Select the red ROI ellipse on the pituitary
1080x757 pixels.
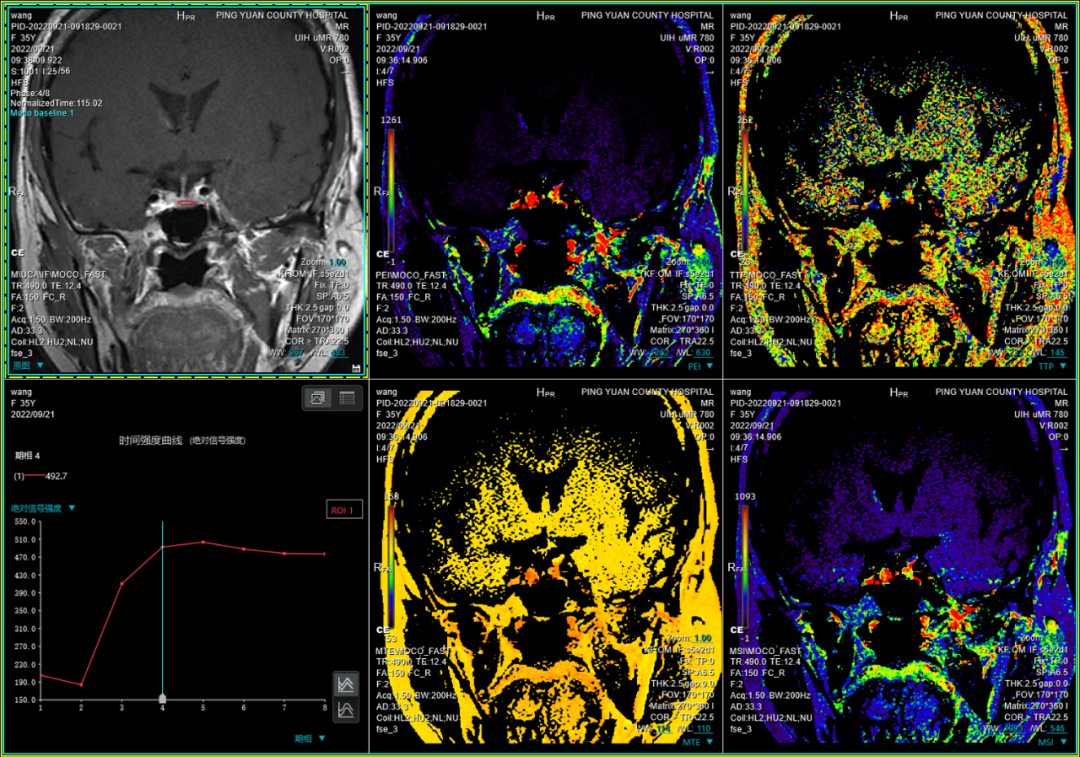(187, 203)
